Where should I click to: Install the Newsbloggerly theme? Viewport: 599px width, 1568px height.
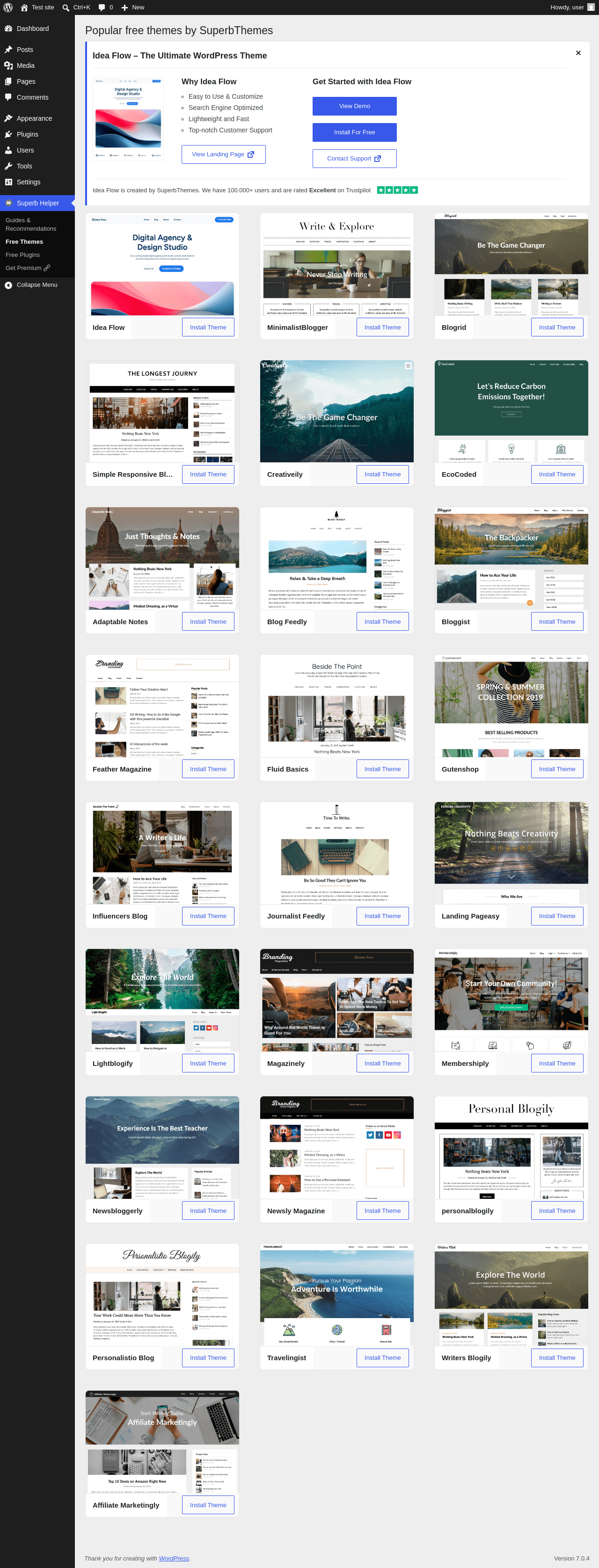[x=208, y=1211]
